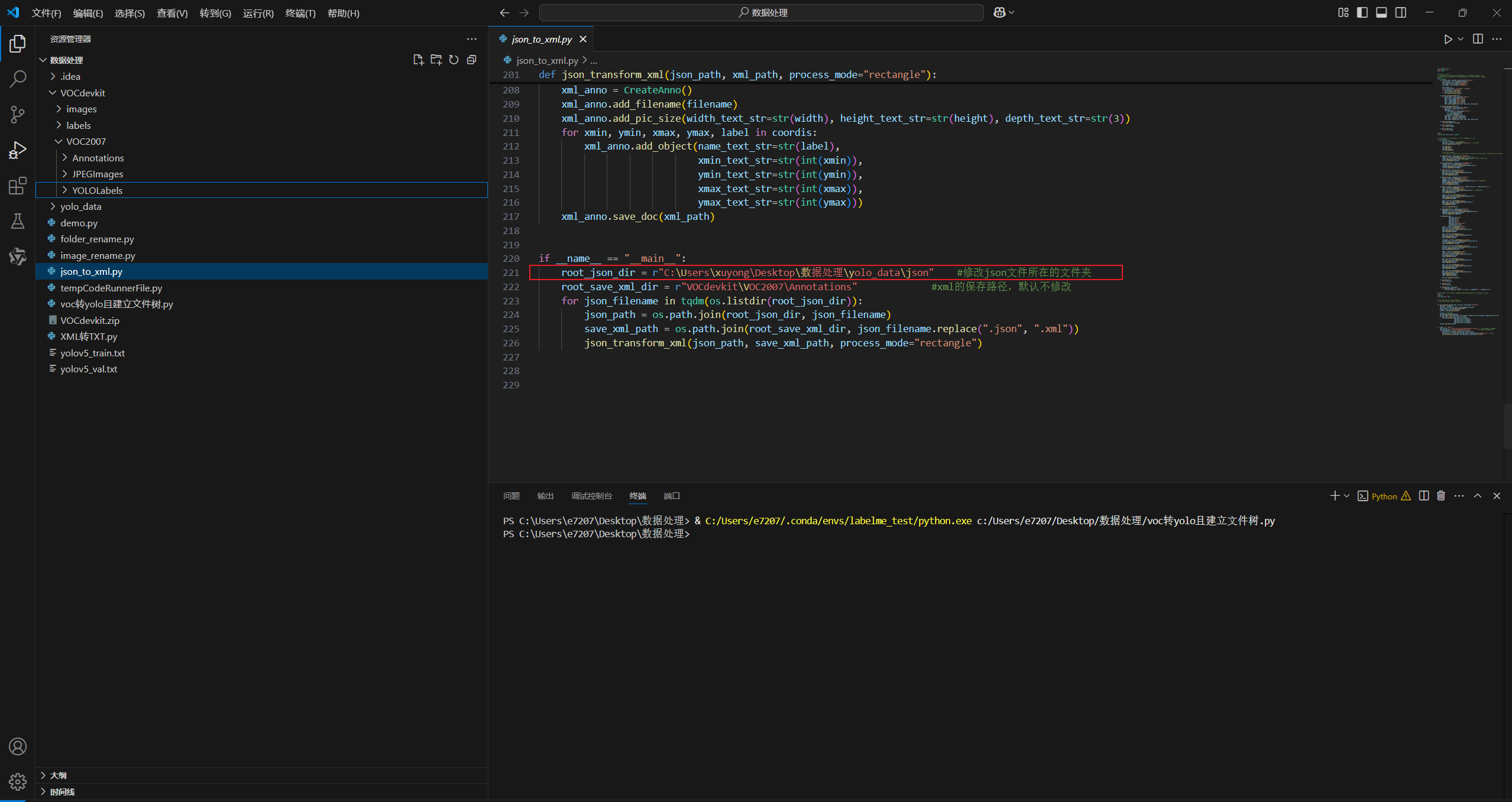Run the Python file with play button

pos(1448,39)
